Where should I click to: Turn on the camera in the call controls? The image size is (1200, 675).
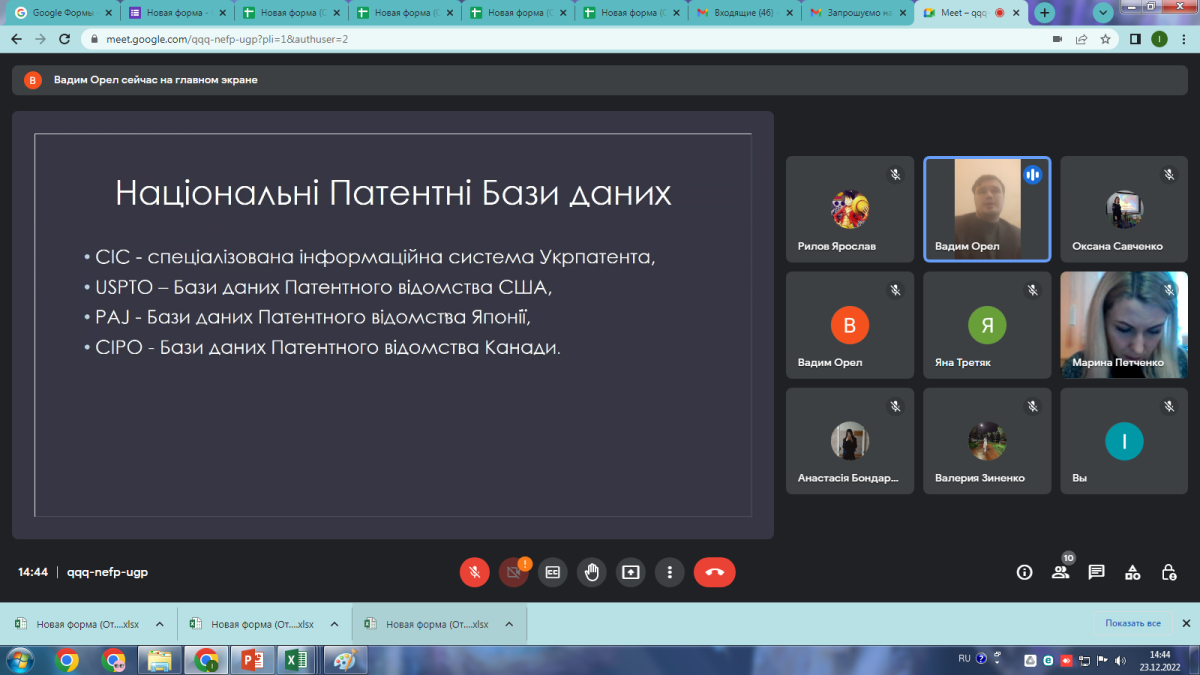click(513, 572)
